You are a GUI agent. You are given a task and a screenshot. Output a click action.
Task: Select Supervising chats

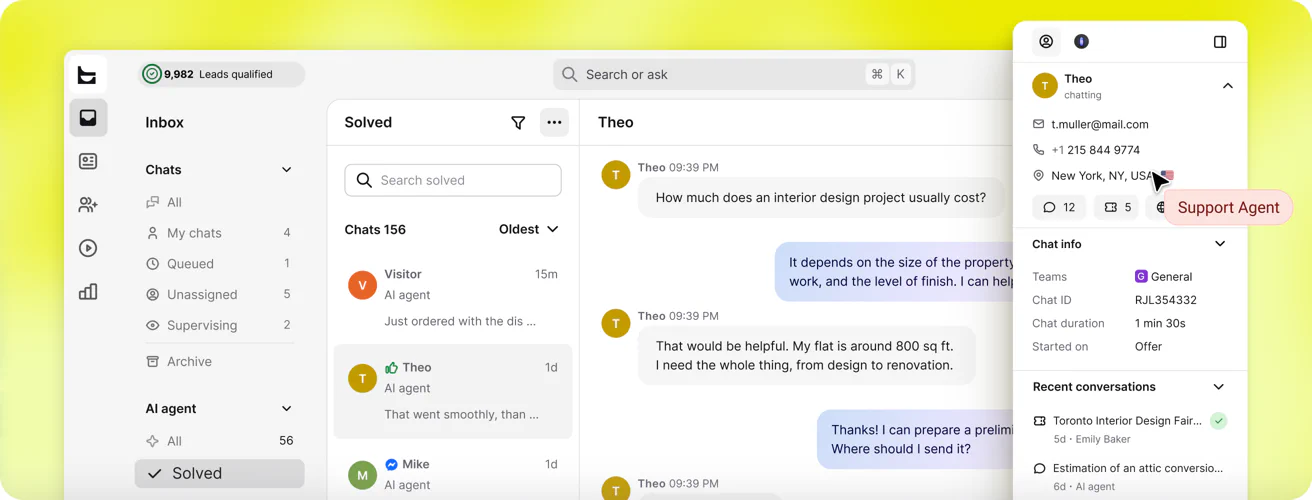220,325
